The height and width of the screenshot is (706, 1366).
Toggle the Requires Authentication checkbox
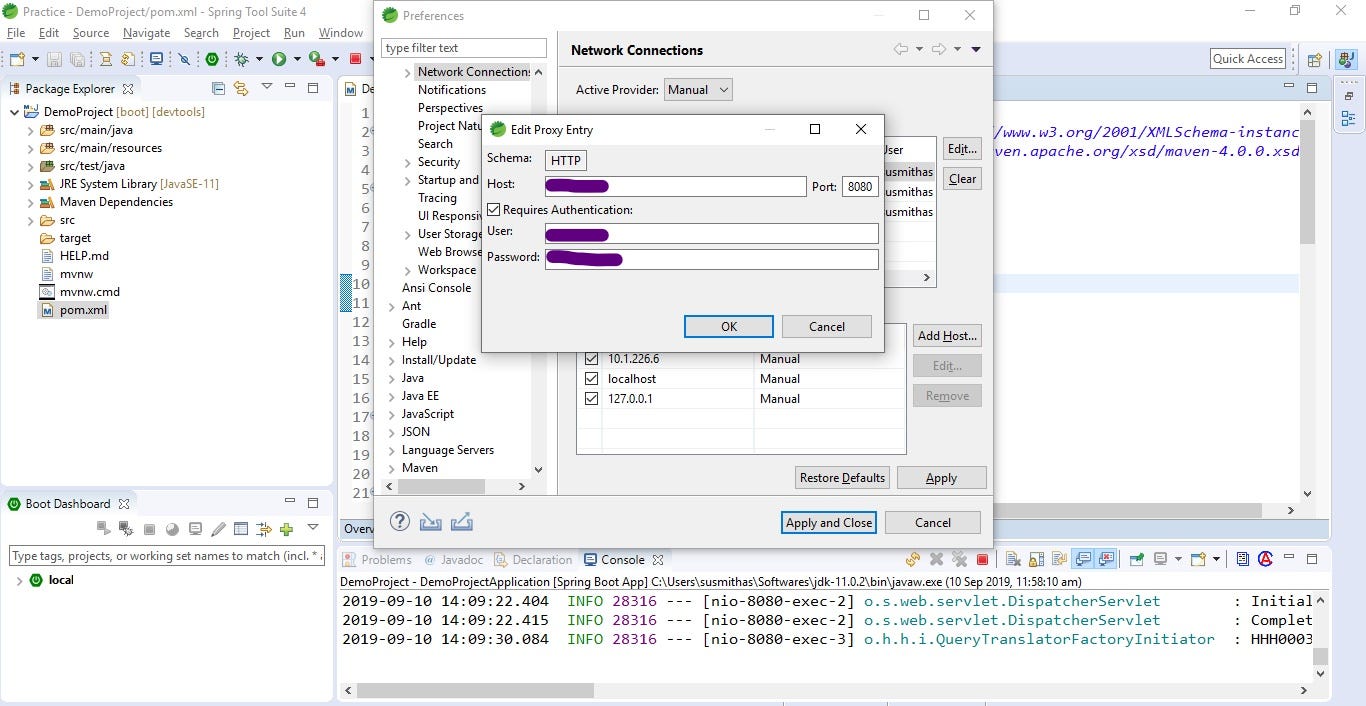click(493, 210)
